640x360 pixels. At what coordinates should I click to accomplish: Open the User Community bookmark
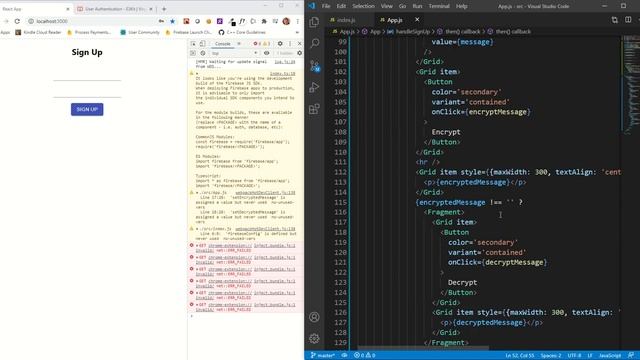pyautogui.click(x=140, y=32)
